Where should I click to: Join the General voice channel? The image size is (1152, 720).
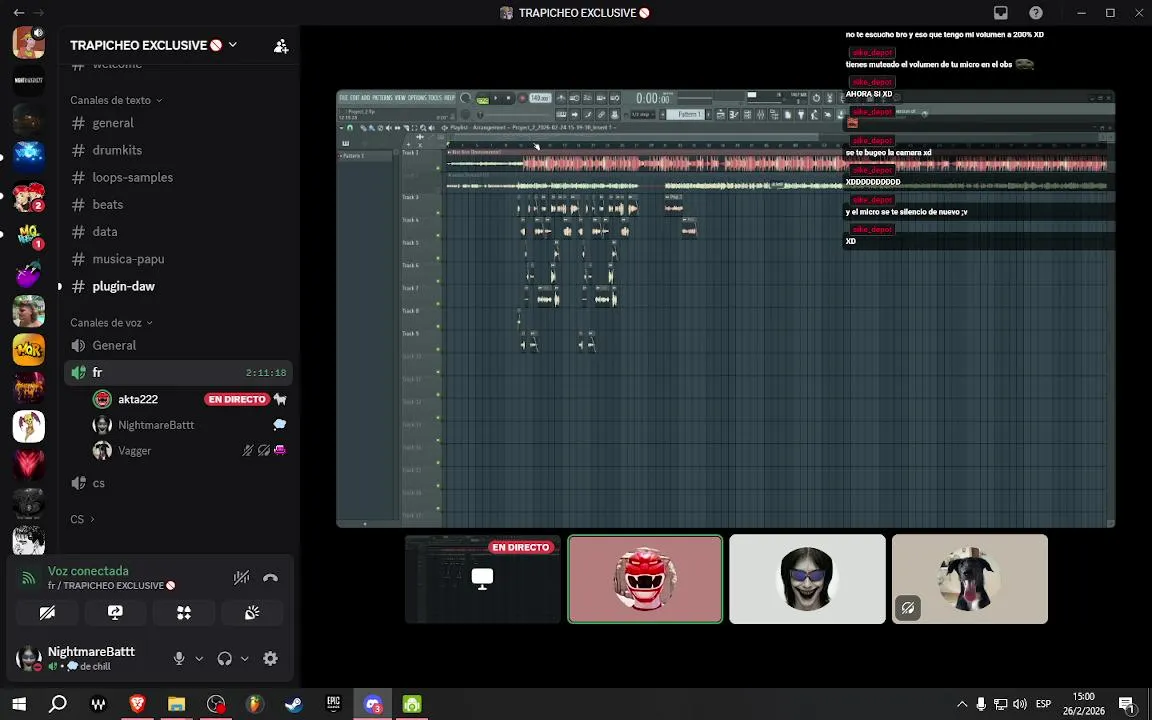pos(178,345)
